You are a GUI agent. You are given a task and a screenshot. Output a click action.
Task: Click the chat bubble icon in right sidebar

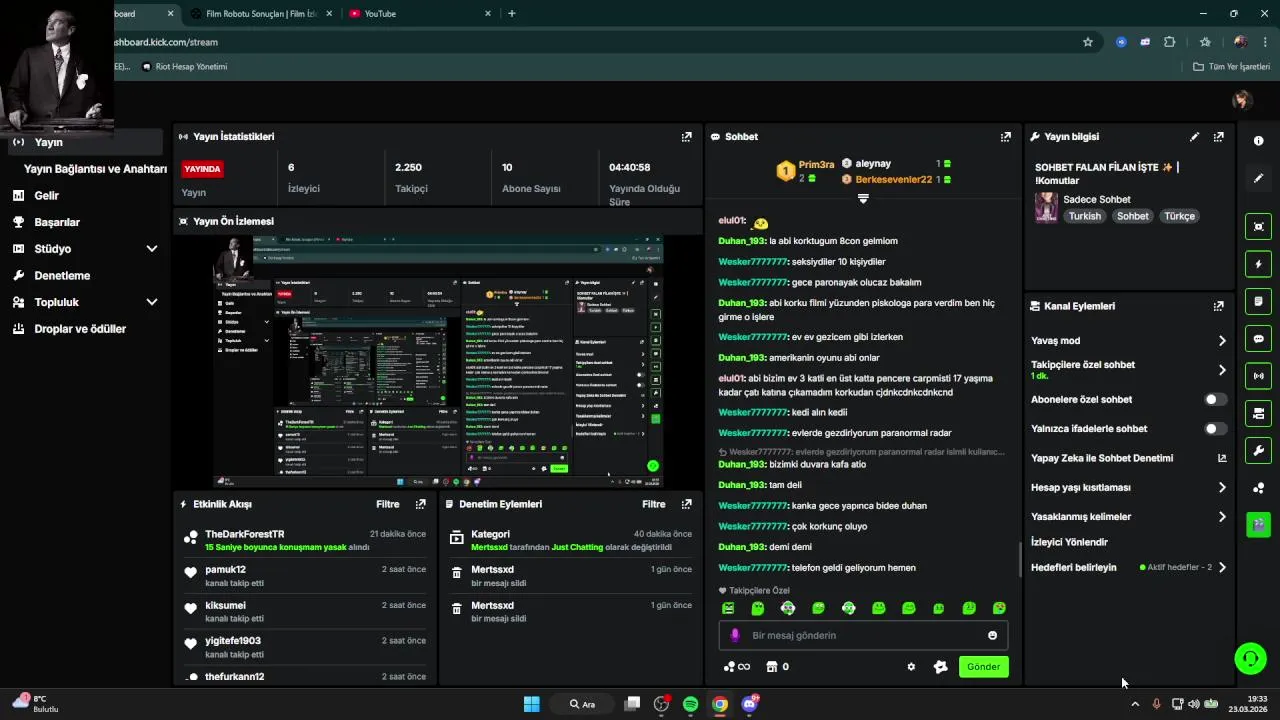(x=1259, y=339)
